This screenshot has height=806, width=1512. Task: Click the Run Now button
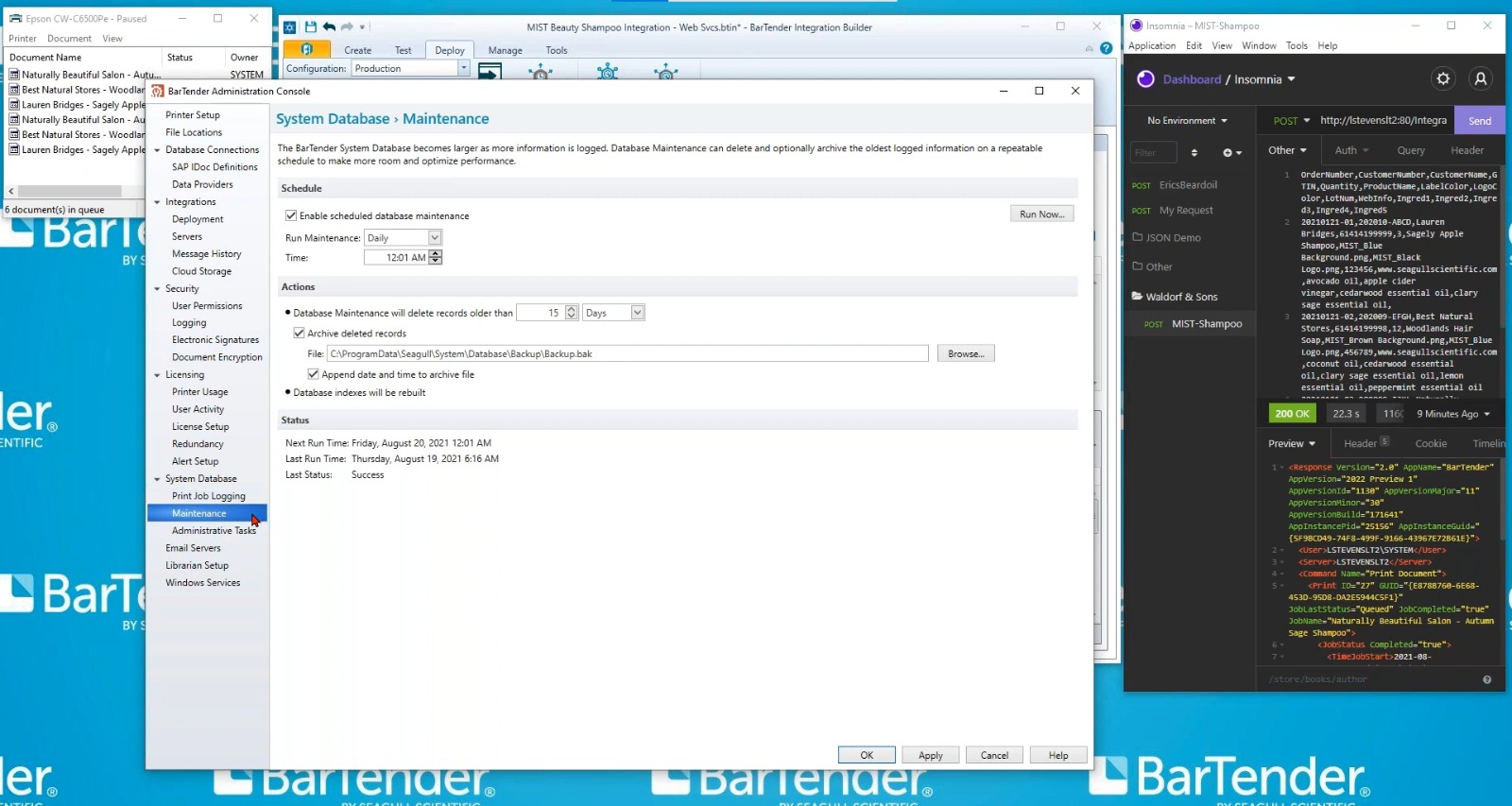pyautogui.click(x=1042, y=214)
